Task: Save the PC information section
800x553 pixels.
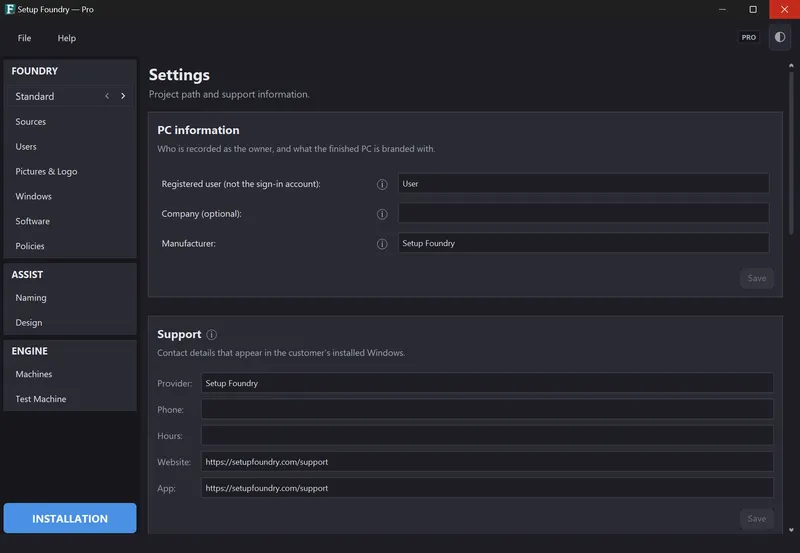Action: pyautogui.click(x=757, y=279)
